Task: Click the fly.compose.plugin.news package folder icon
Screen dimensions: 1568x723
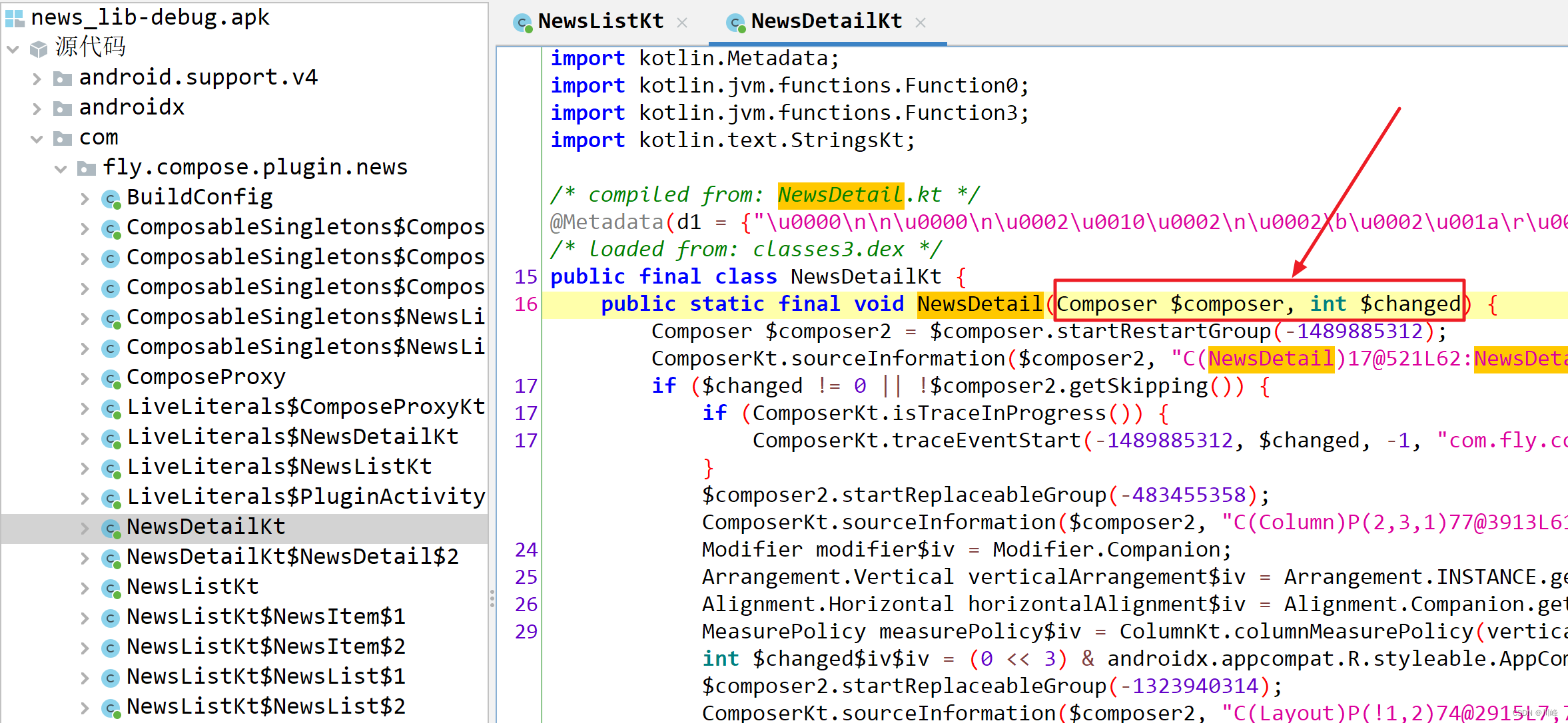Action: [x=86, y=168]
